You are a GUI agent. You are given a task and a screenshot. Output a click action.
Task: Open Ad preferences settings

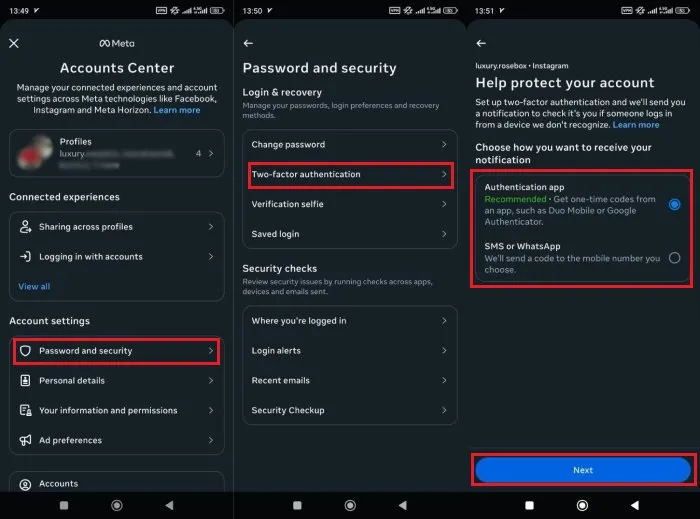117,440
